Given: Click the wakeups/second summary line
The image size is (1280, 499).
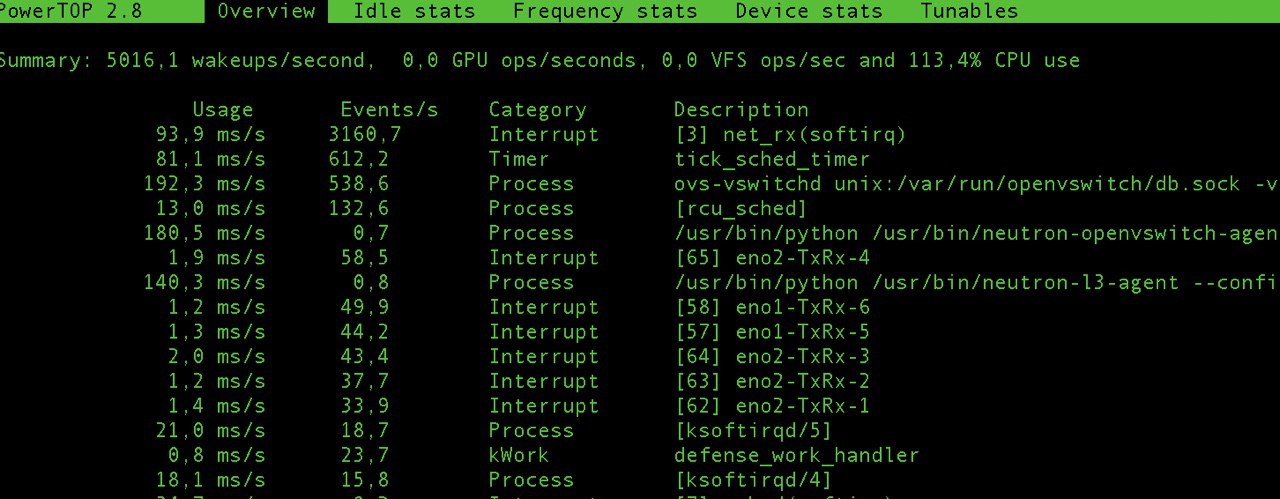Looking at the screenshot, I should 538,61.
